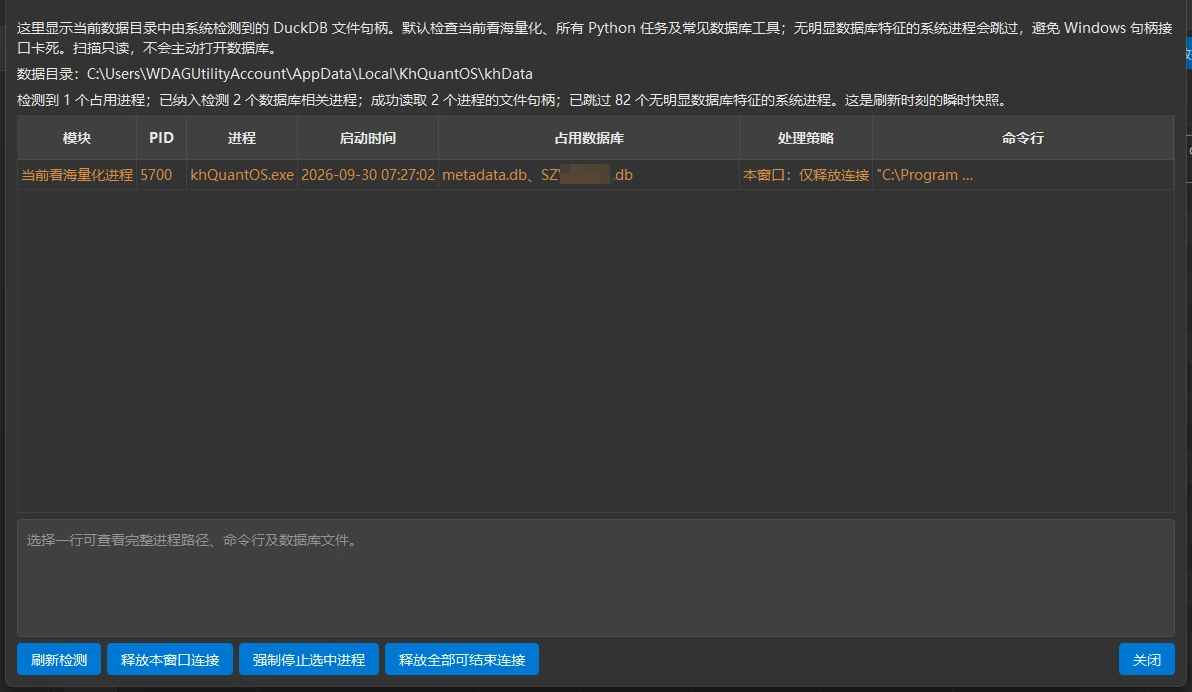Click the 处理策略 column header
The width and height of the screenshot is (1192, 692).
pos(806,138)
